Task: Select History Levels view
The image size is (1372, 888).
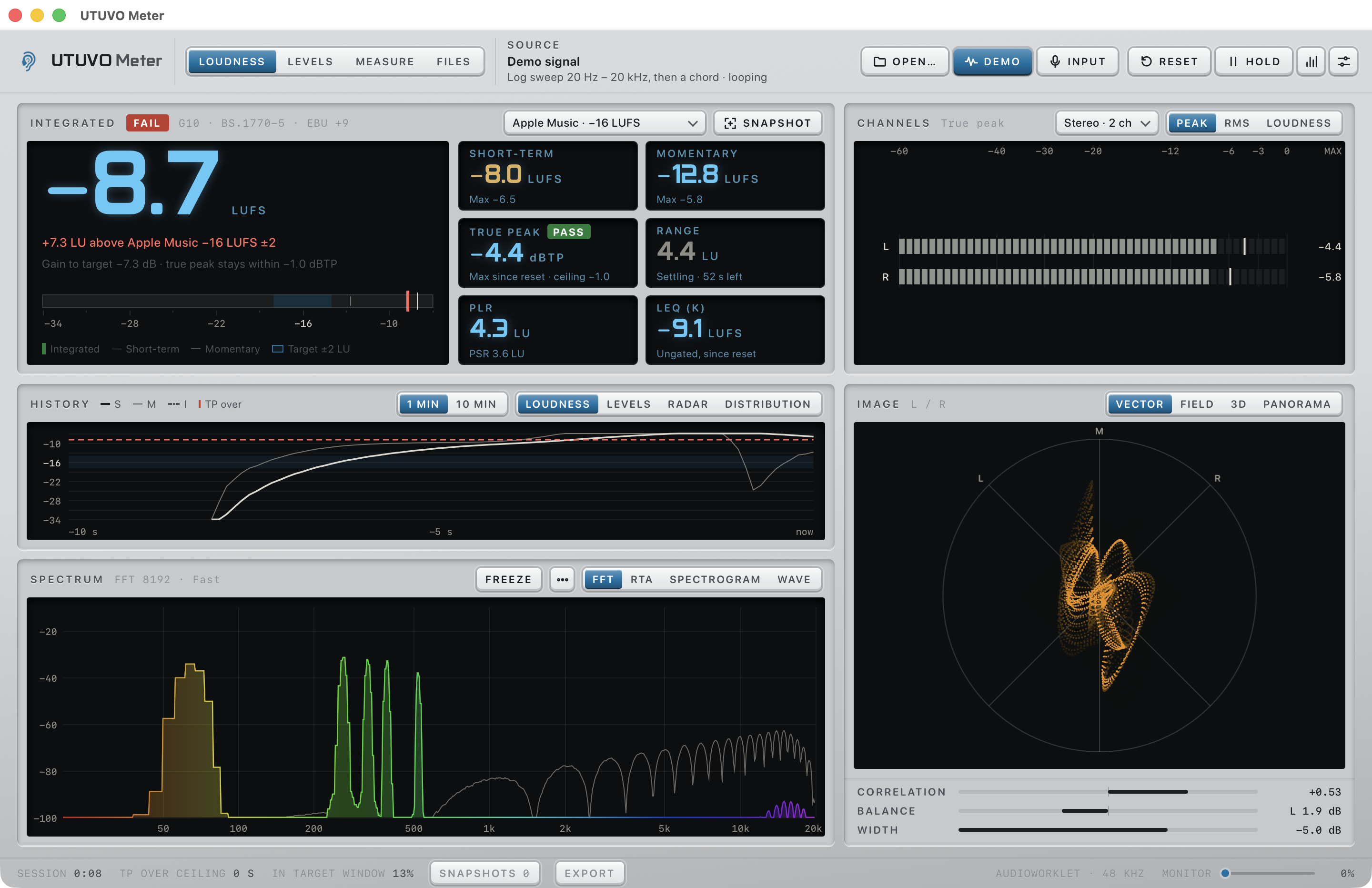Action: tap(628, 404)
